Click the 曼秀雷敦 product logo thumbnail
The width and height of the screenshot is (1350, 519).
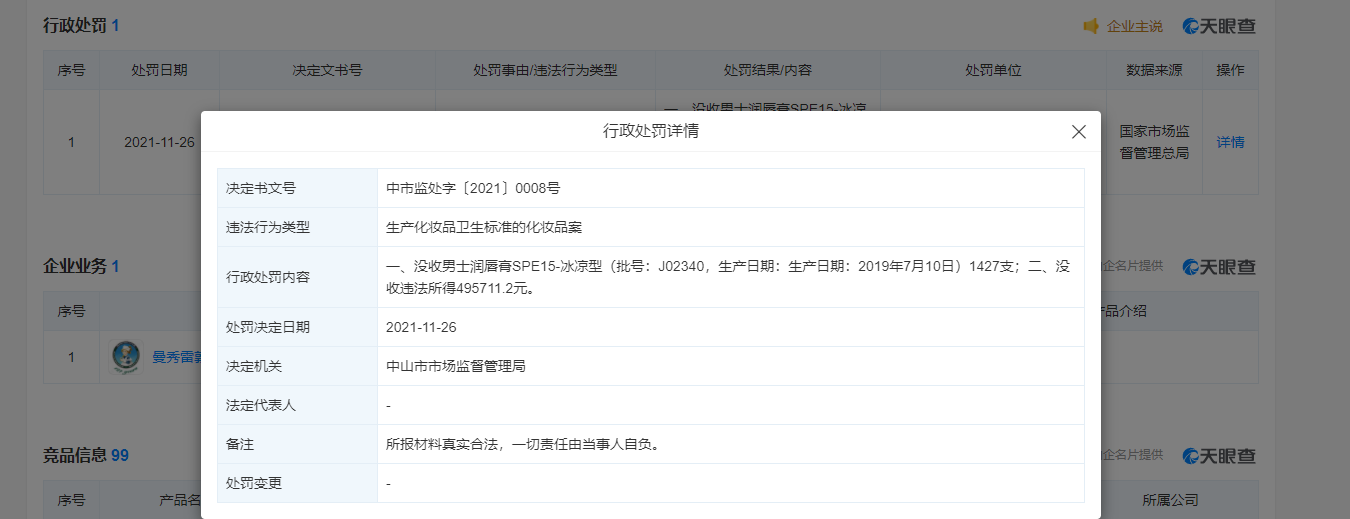(x=126, y=357)
